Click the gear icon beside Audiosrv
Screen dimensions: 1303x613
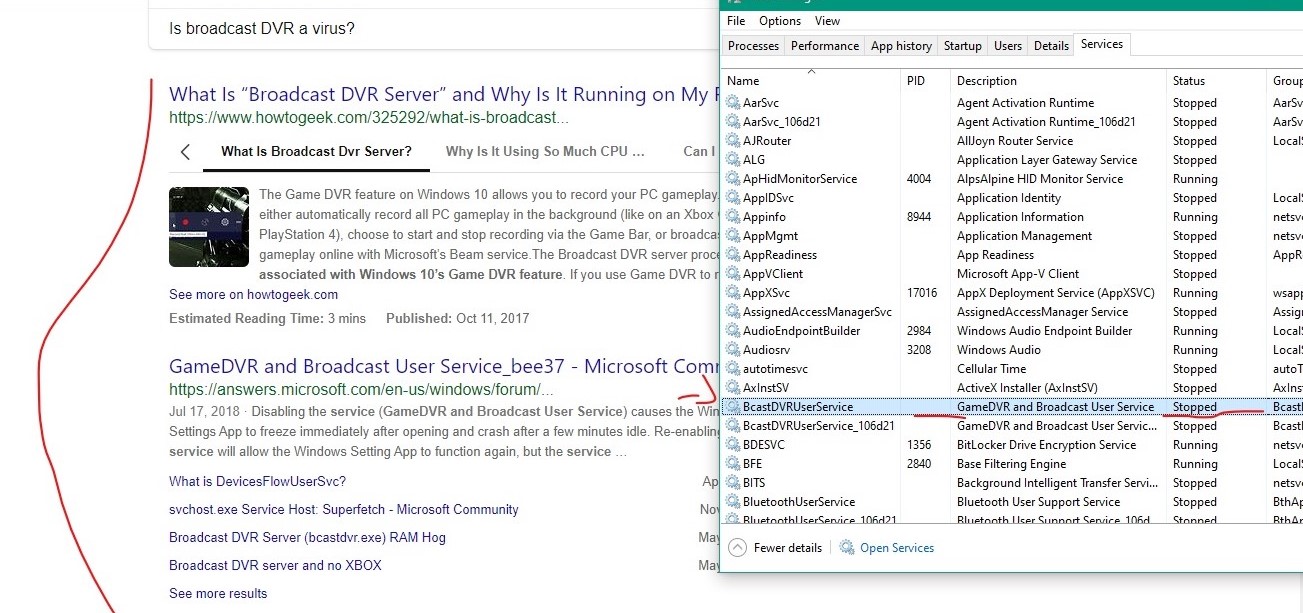click(x=733, y=350)
